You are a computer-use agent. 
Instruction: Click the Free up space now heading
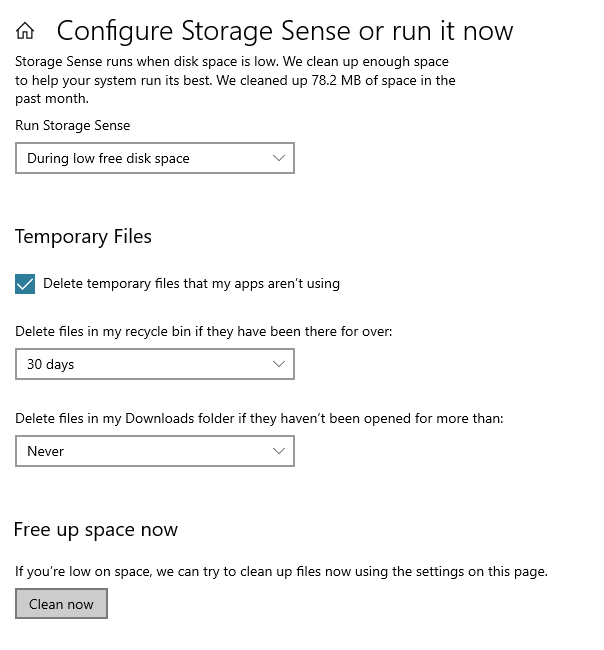point(96,530)
